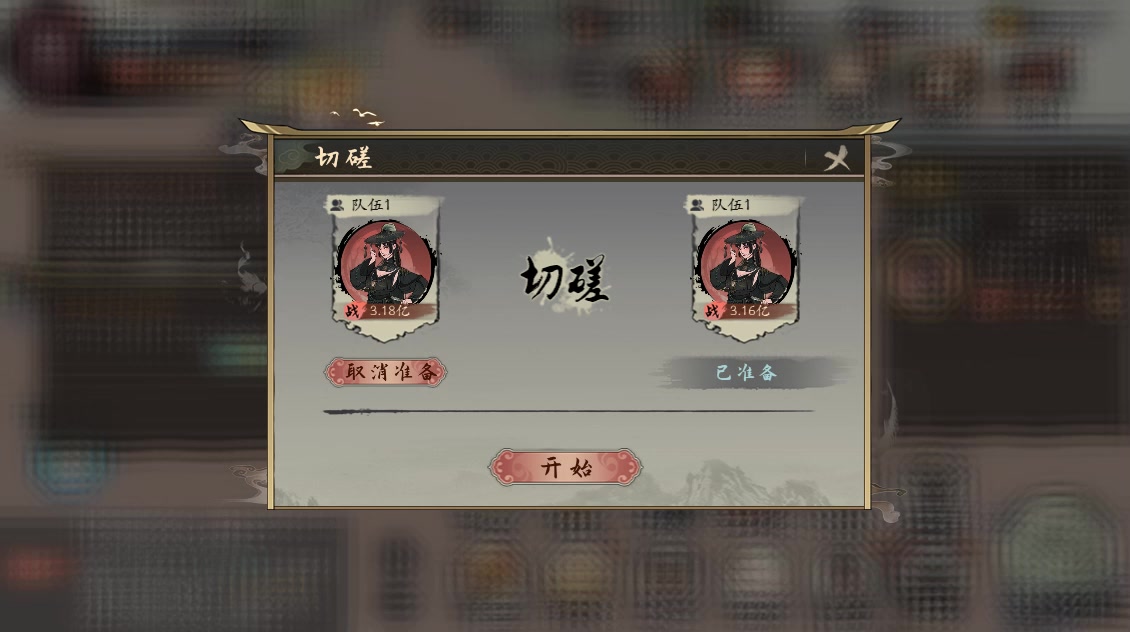1130x632 pixels.
Task: Click the 取消准备 cancel-ready button
Action: [x=386, y=372]
